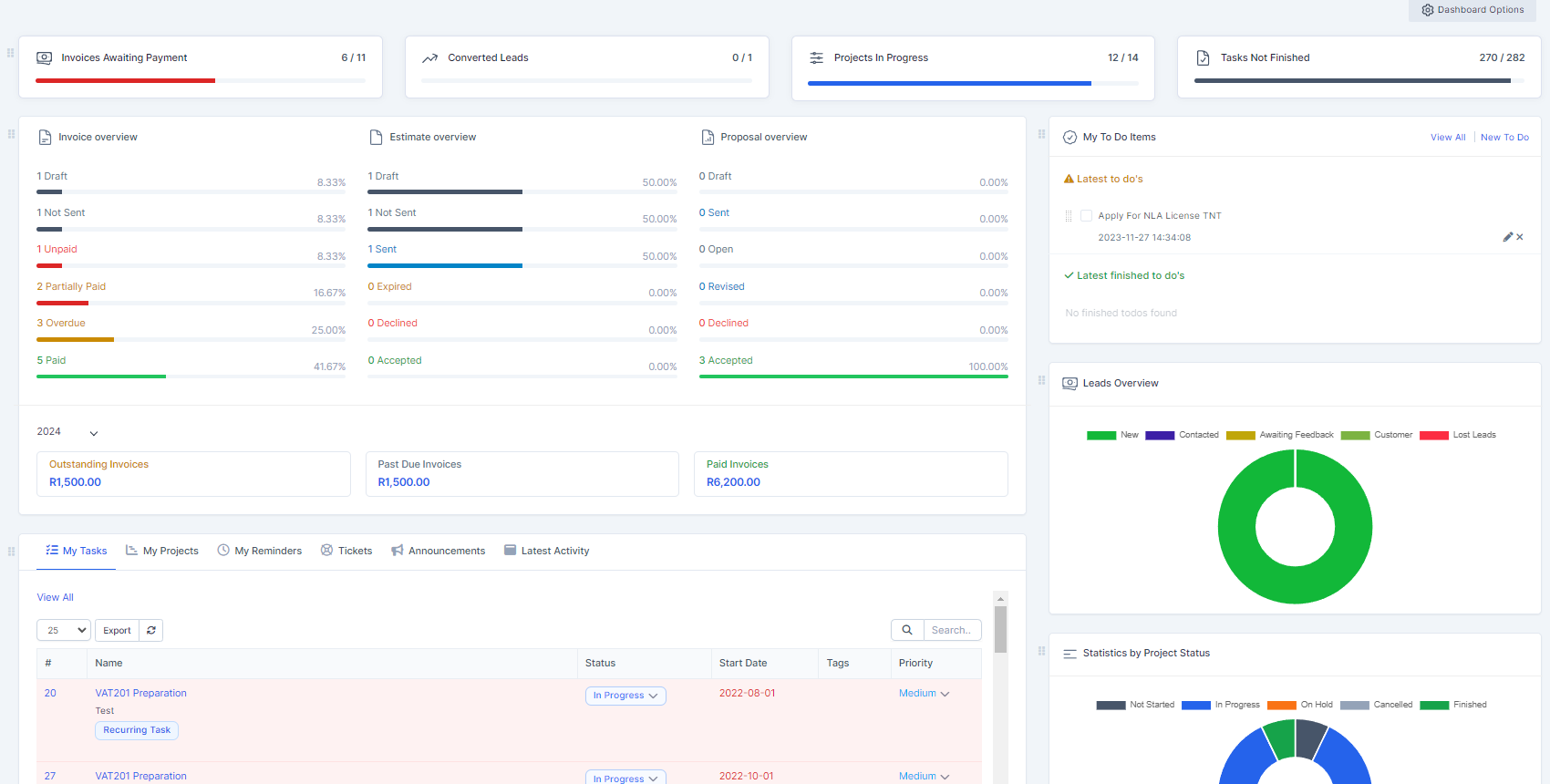This screenshot has height=784, width=1550.
Task: Click View All tasks link
Action: tap(55, 598)
